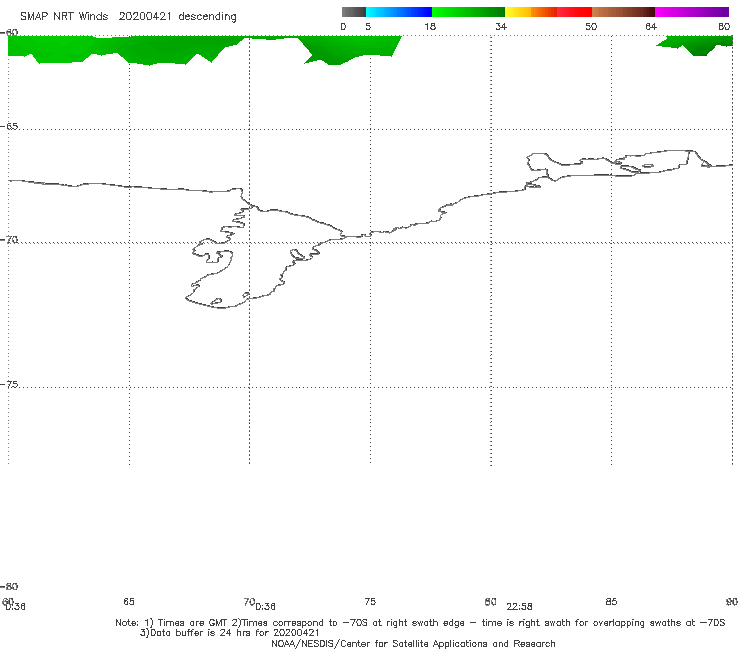Click the NOAA/NESDIS Center for Satellite Applications credit
The image size is (740, 650).
413,644
